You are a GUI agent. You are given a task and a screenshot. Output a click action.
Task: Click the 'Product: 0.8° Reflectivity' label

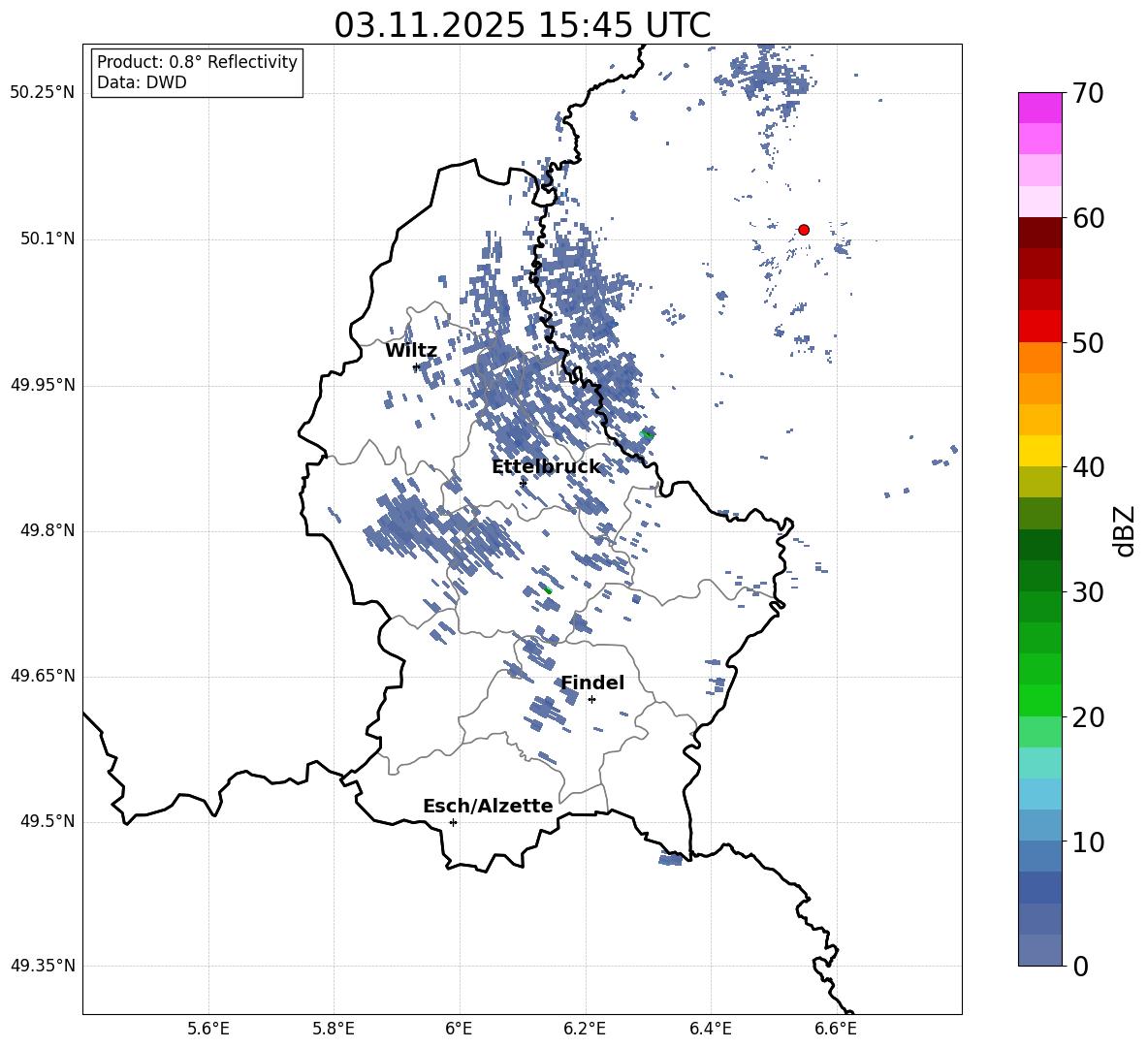[x=197, y=61]
